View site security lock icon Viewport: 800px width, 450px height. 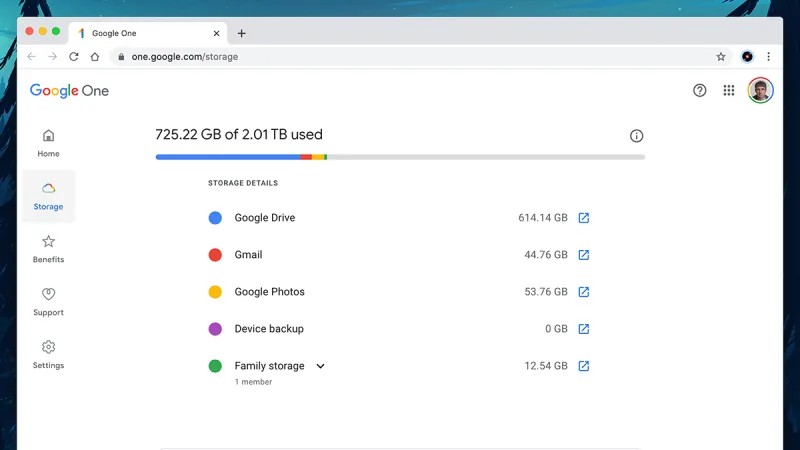pos(121,57)
